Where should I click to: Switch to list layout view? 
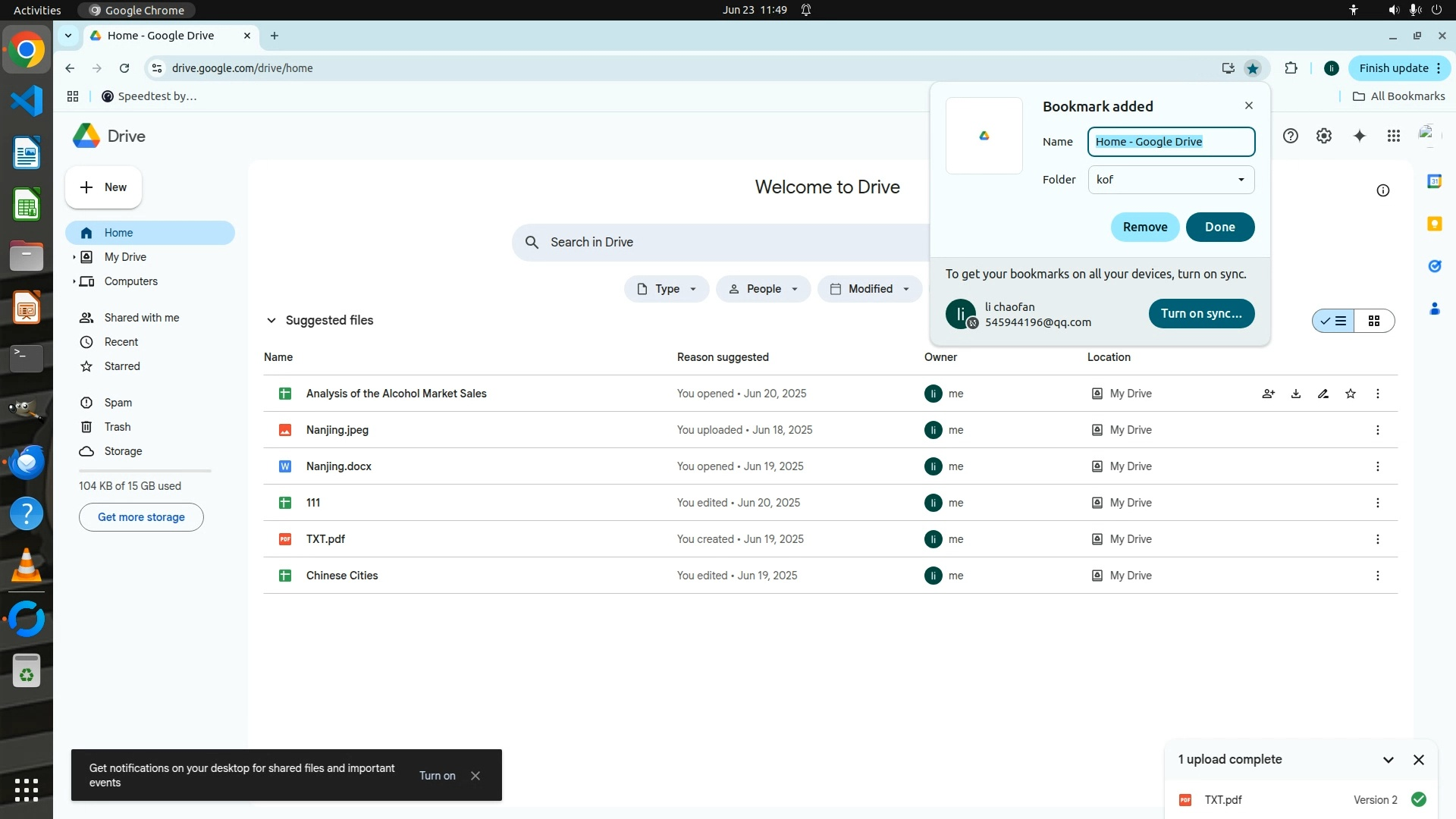(x=1334, y=321)
